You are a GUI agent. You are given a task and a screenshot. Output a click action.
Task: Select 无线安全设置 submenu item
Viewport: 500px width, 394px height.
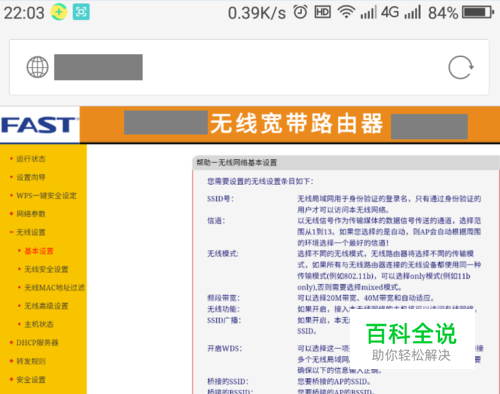pyautogui.click(x=46, y=269)
